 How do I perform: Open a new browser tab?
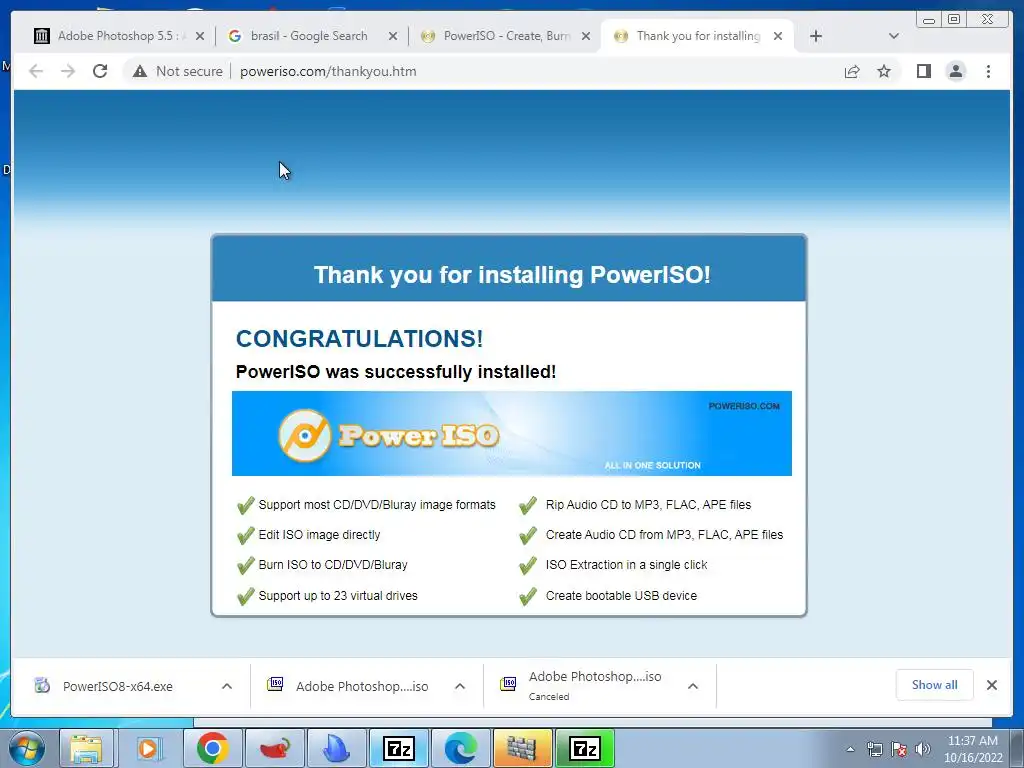(816, 36)
